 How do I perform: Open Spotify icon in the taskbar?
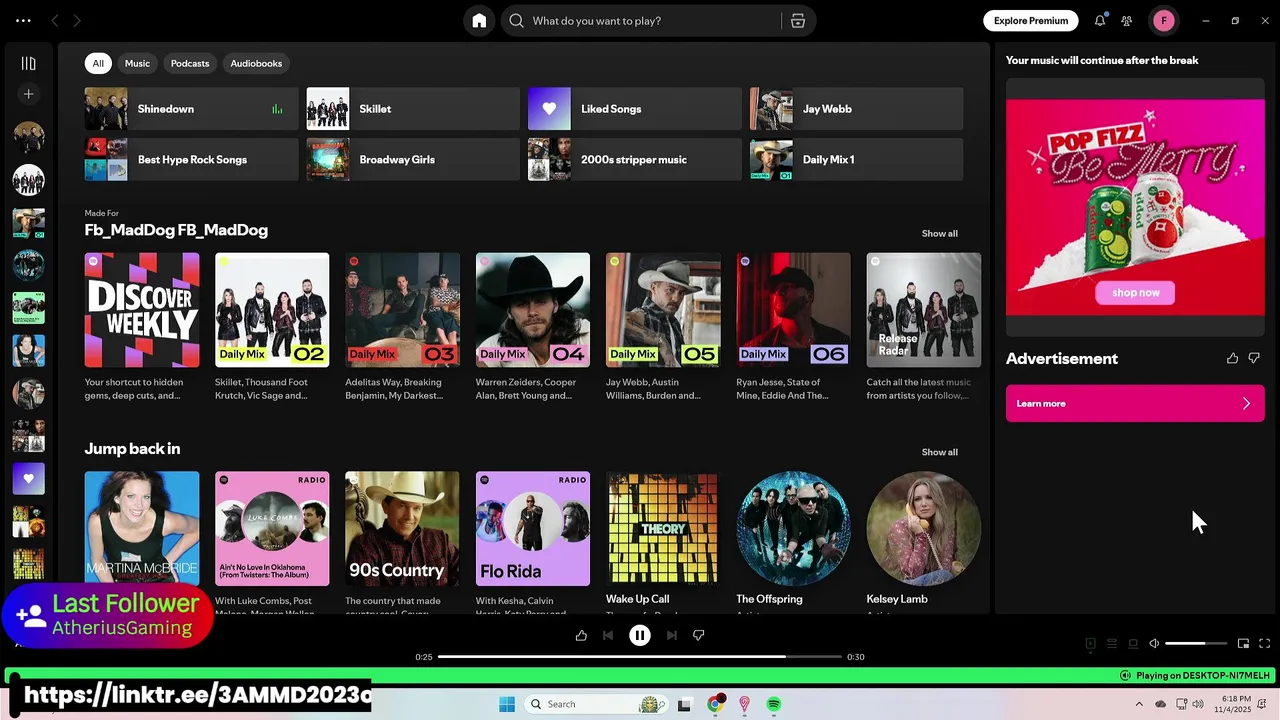coord(774,704)
